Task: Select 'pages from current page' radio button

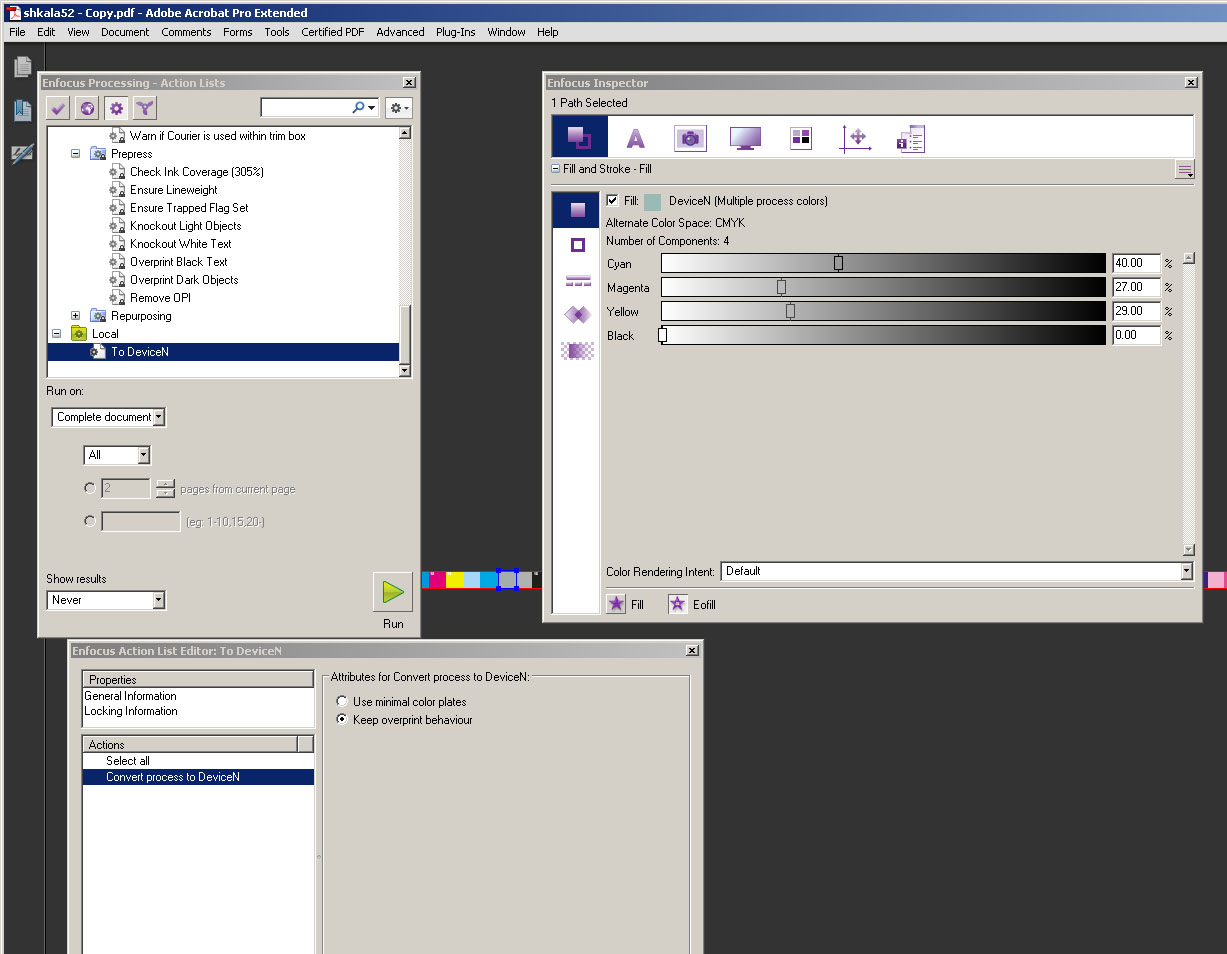Action: click(90, 489)
